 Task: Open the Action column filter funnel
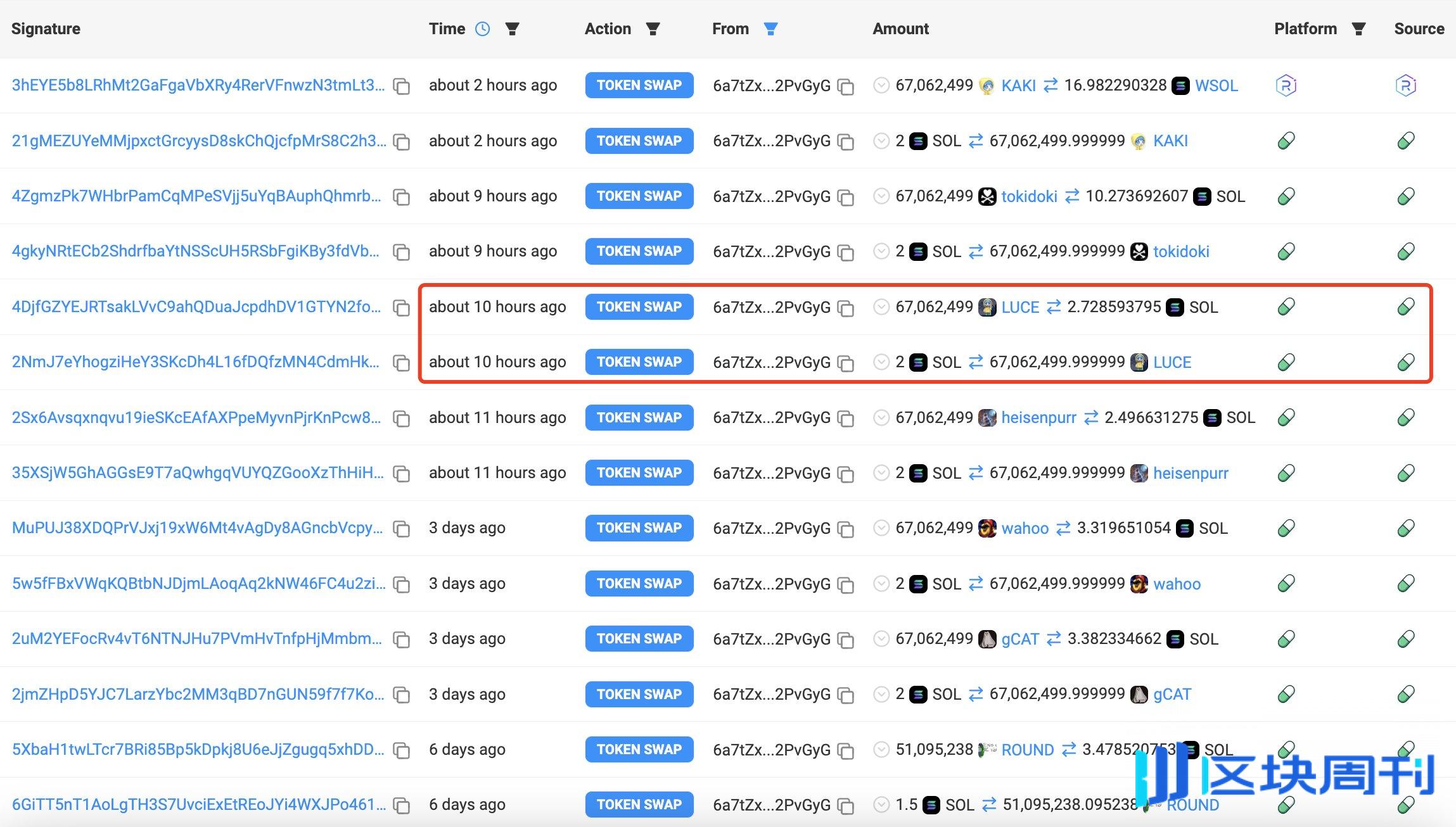[653, 28]
